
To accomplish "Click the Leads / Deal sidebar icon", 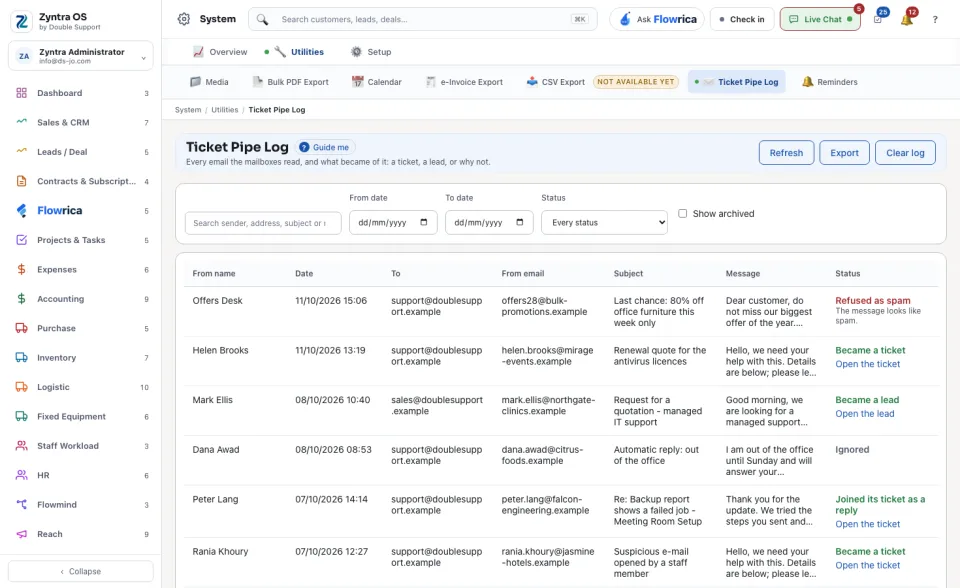I will tap(21, 152).
